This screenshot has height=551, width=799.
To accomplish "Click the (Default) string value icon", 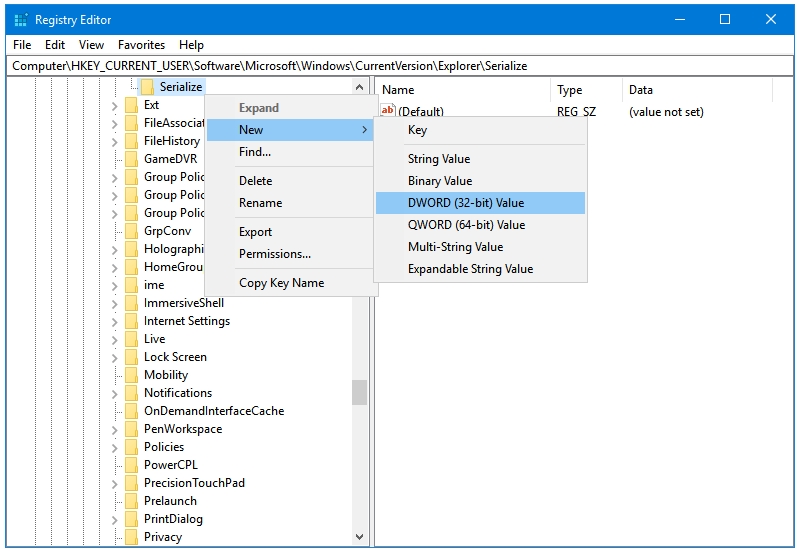I will (x=388, y=111).
